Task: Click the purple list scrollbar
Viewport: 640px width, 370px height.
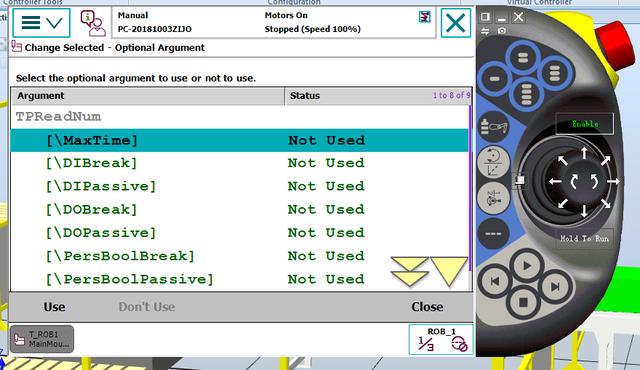Action: point(470,188)
